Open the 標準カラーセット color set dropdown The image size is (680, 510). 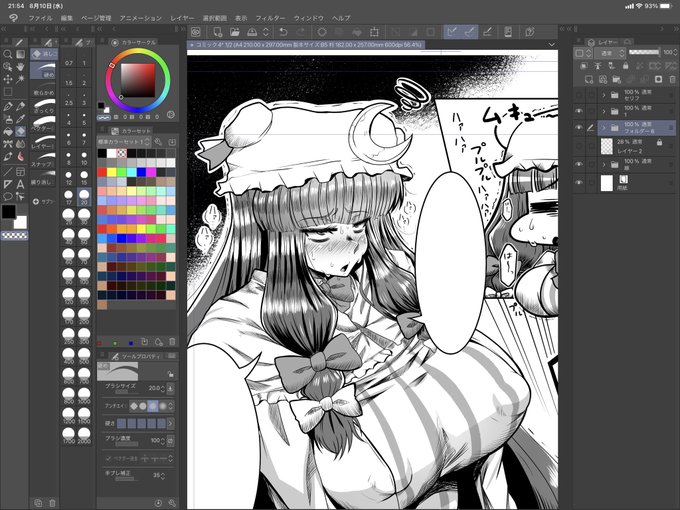click(124, 142)
